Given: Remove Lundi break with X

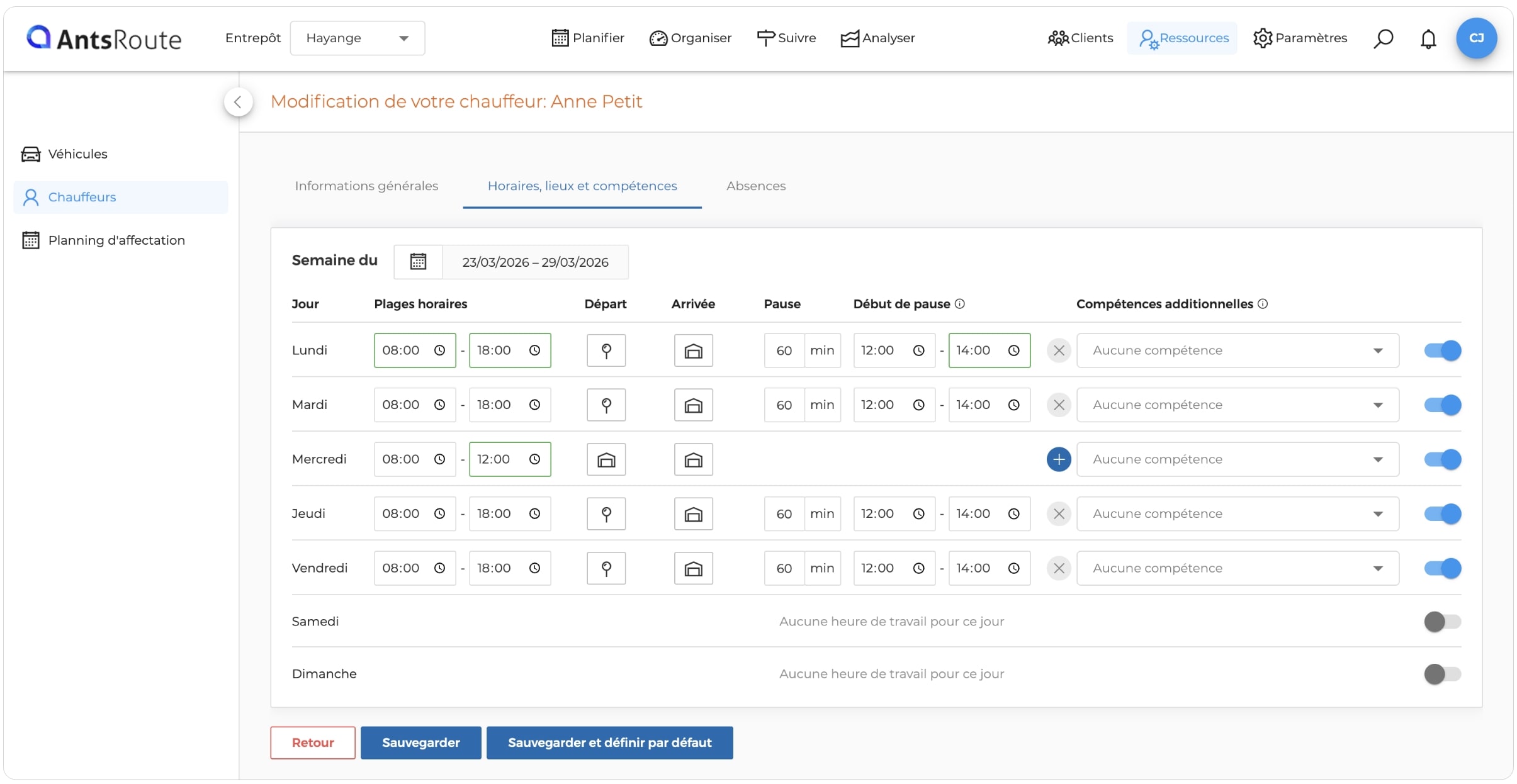Looking at the screenshot, I should (1059, 350).
